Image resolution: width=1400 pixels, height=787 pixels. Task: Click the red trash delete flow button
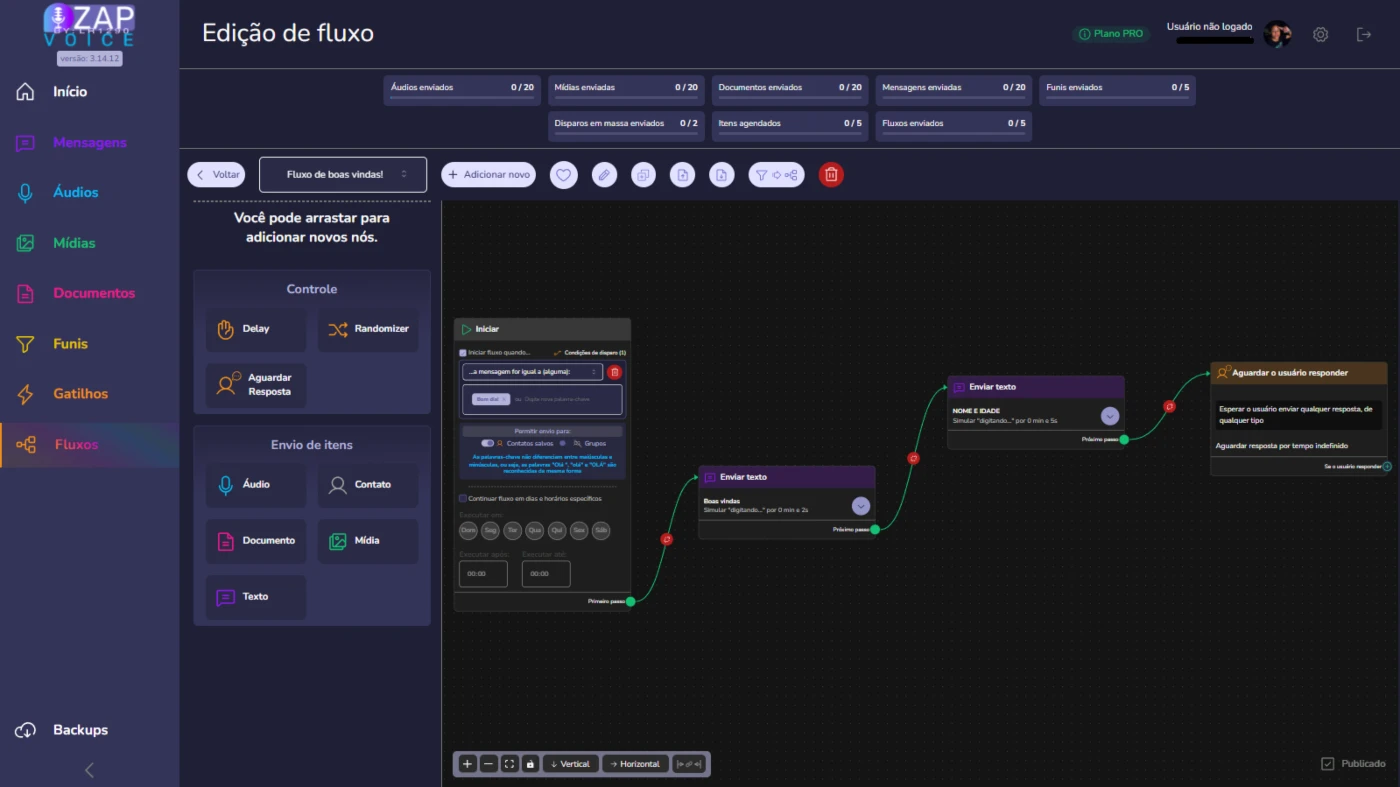coord(831,175)
